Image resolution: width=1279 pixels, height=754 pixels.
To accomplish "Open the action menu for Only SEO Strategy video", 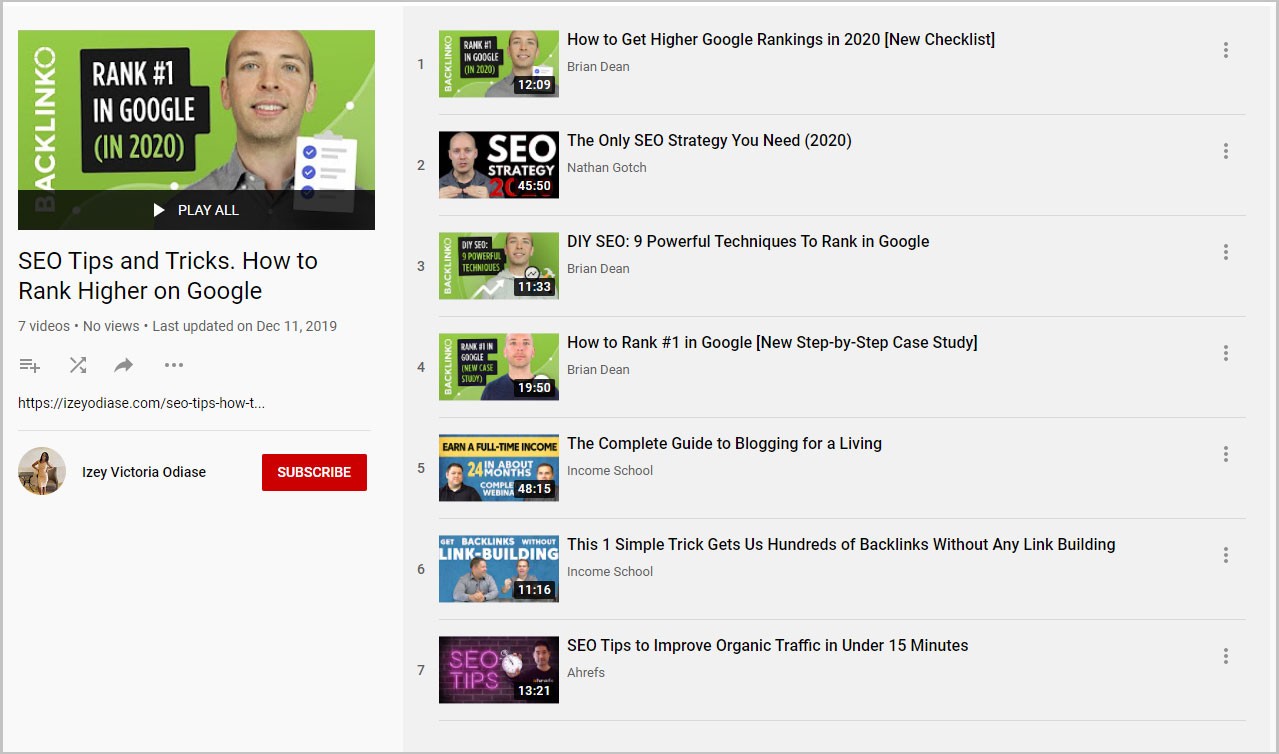I will coord(1225,151).
